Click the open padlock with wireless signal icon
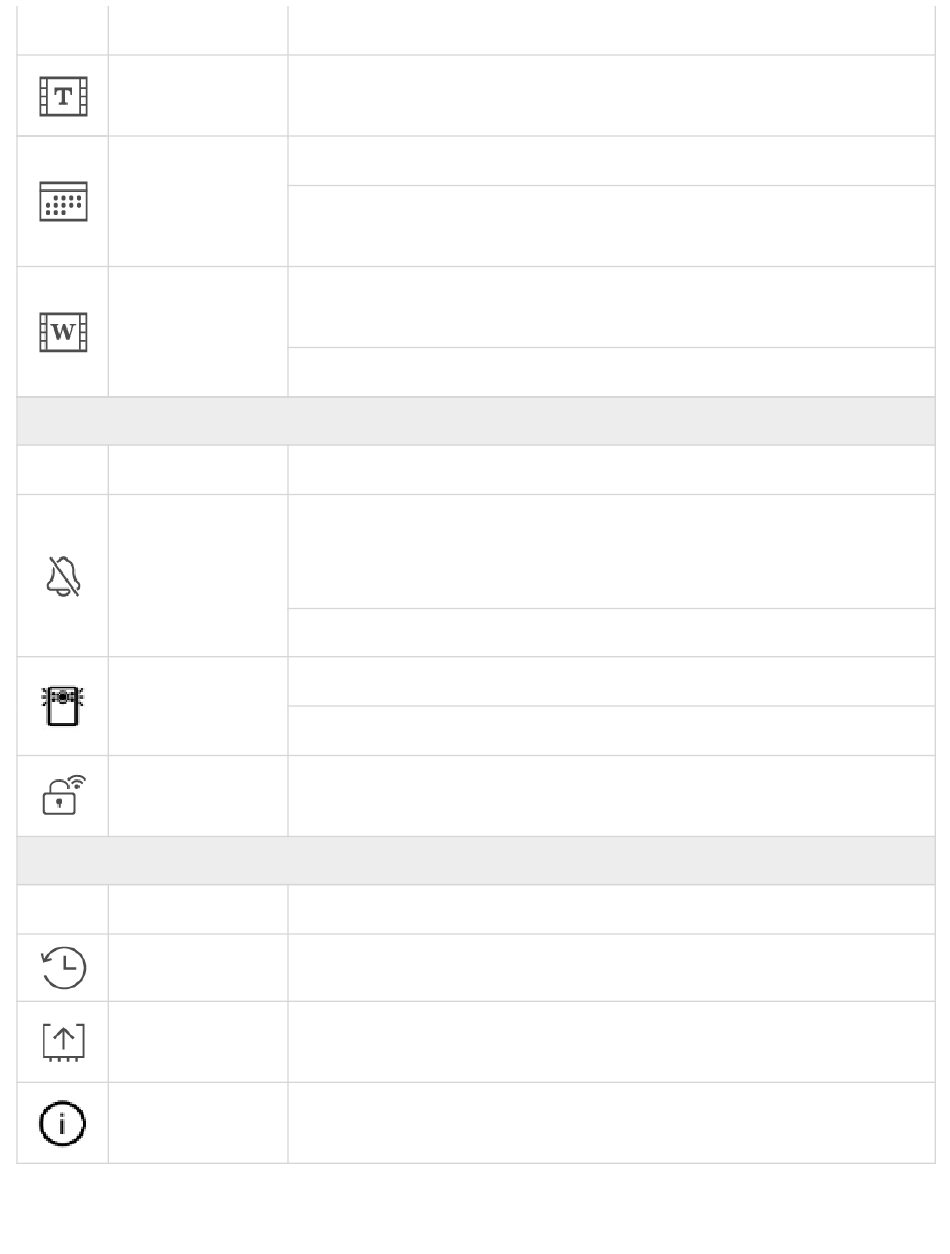The height and width of the screenshot is (1254, 950). pyautogui.click(x=63, y=796)
